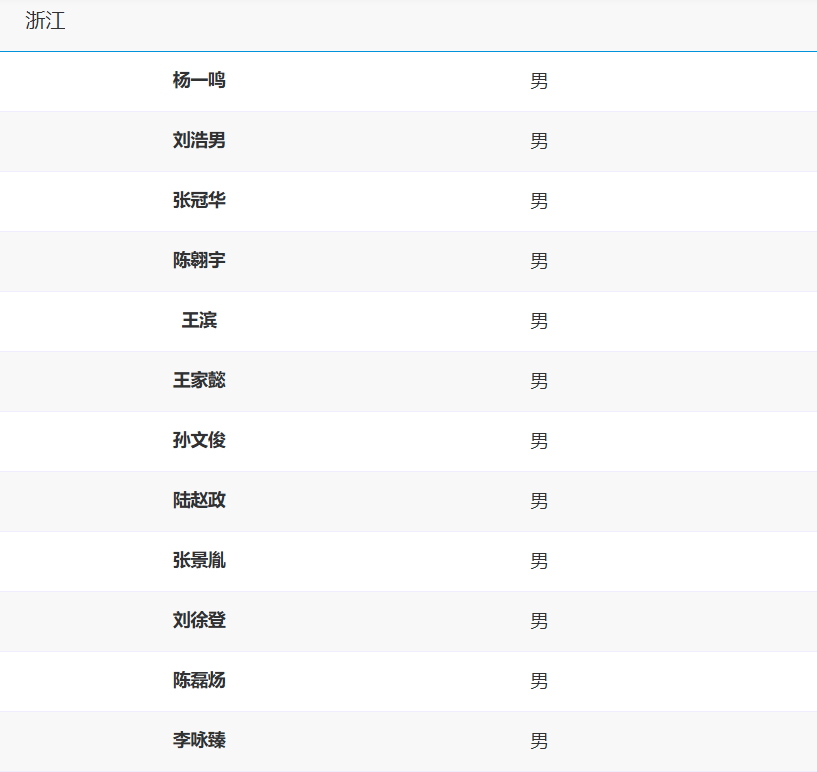Click the 男 cell in 李咏臻's row
817x772 pixels.
click(539, 742)
